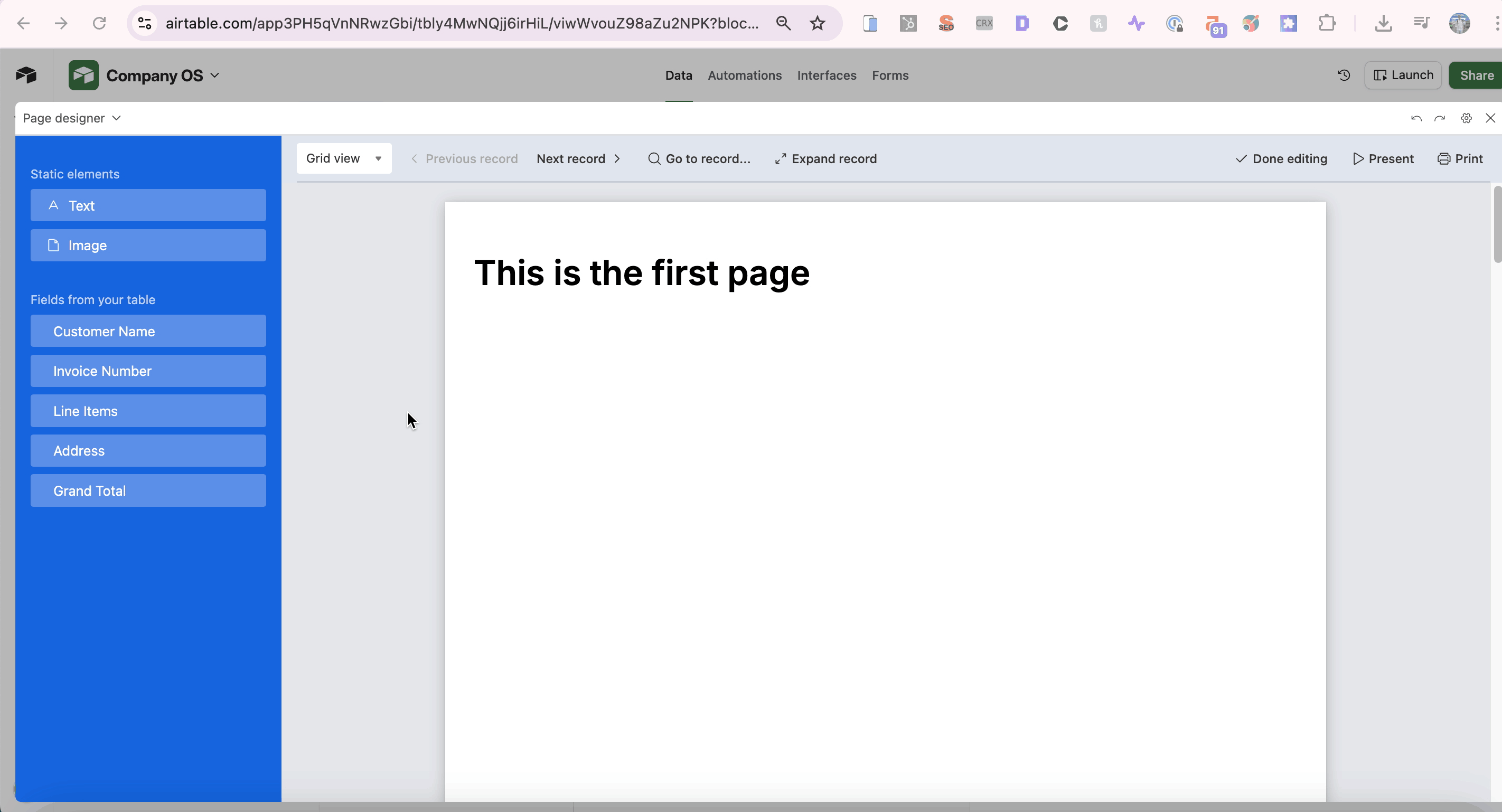Open the Page designer dropdown

click(x=71, y=118)
